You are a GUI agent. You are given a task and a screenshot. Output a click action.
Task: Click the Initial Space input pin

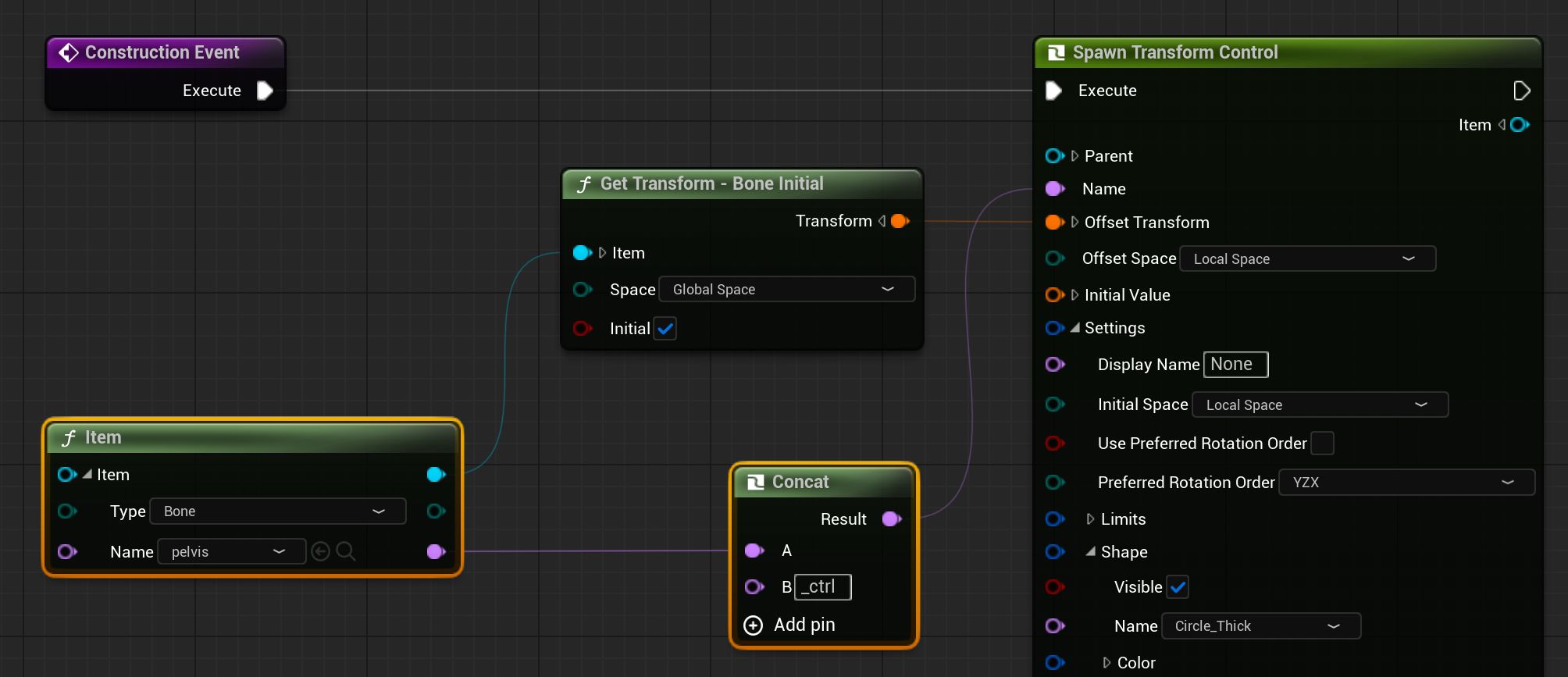tap(1055, 404)
